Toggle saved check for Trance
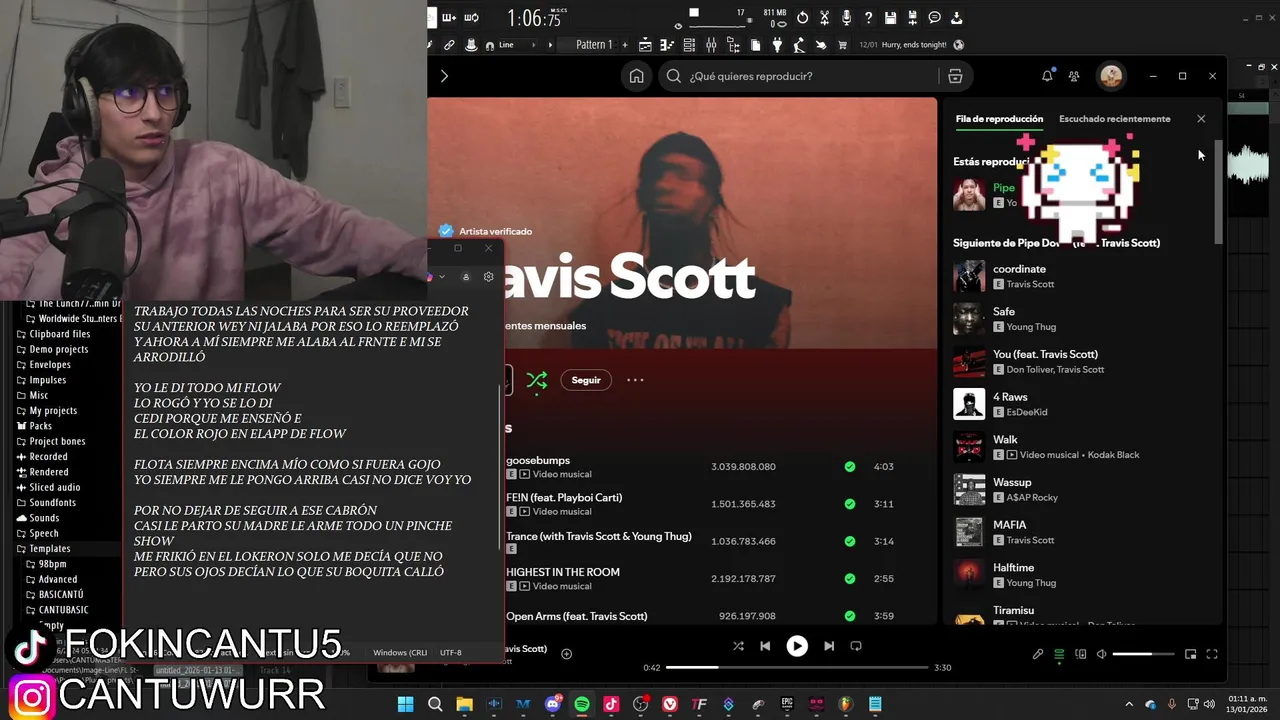The image size is (1280, 720). click(850, 541)
